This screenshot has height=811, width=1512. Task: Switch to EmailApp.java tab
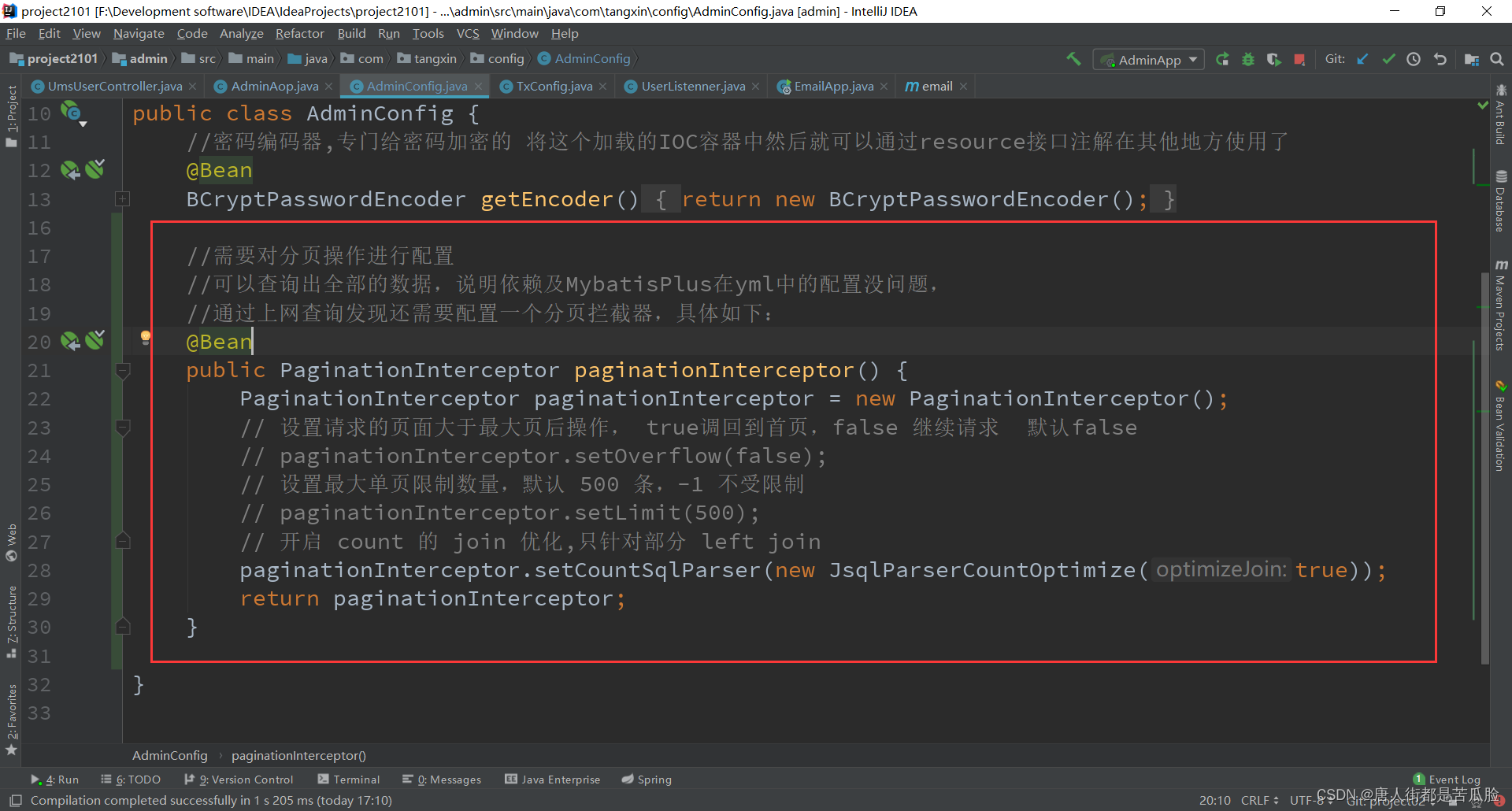click(833, 87)
